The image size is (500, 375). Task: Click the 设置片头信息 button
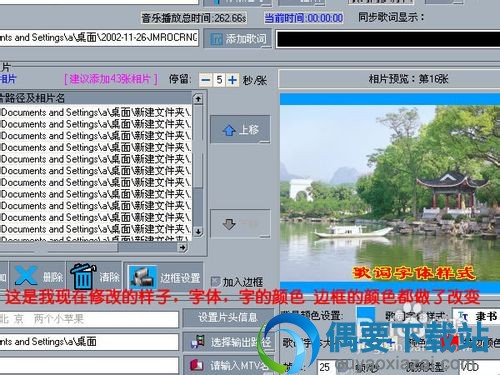click(228, 317)
